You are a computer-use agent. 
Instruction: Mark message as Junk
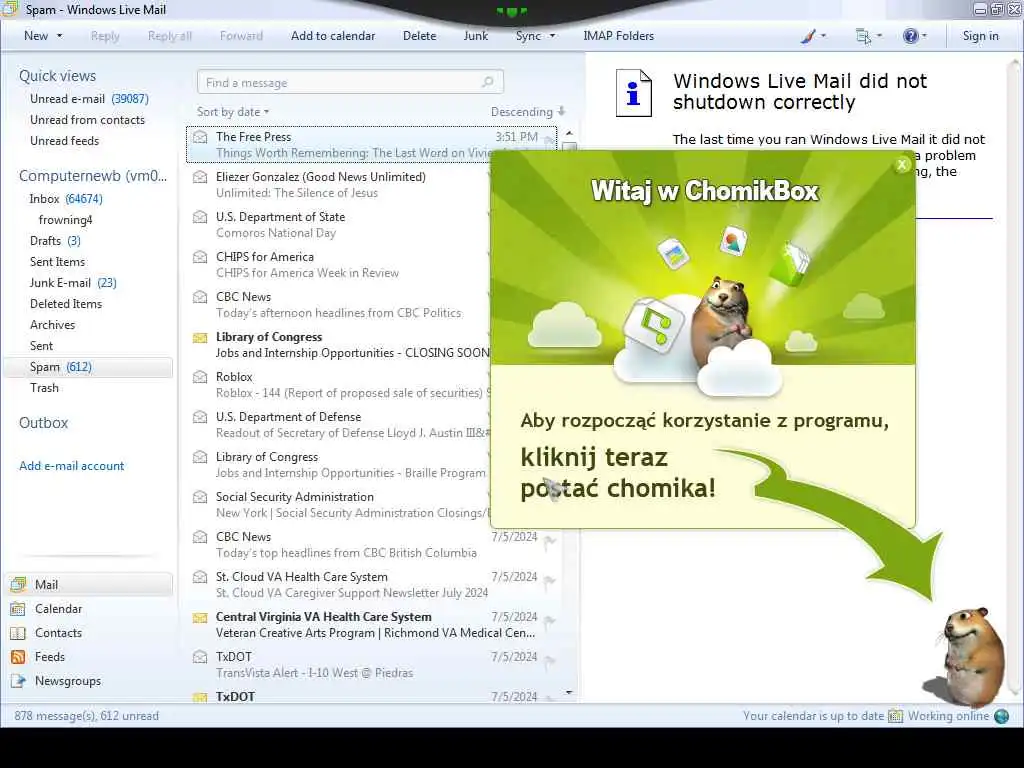pos(475,36)
